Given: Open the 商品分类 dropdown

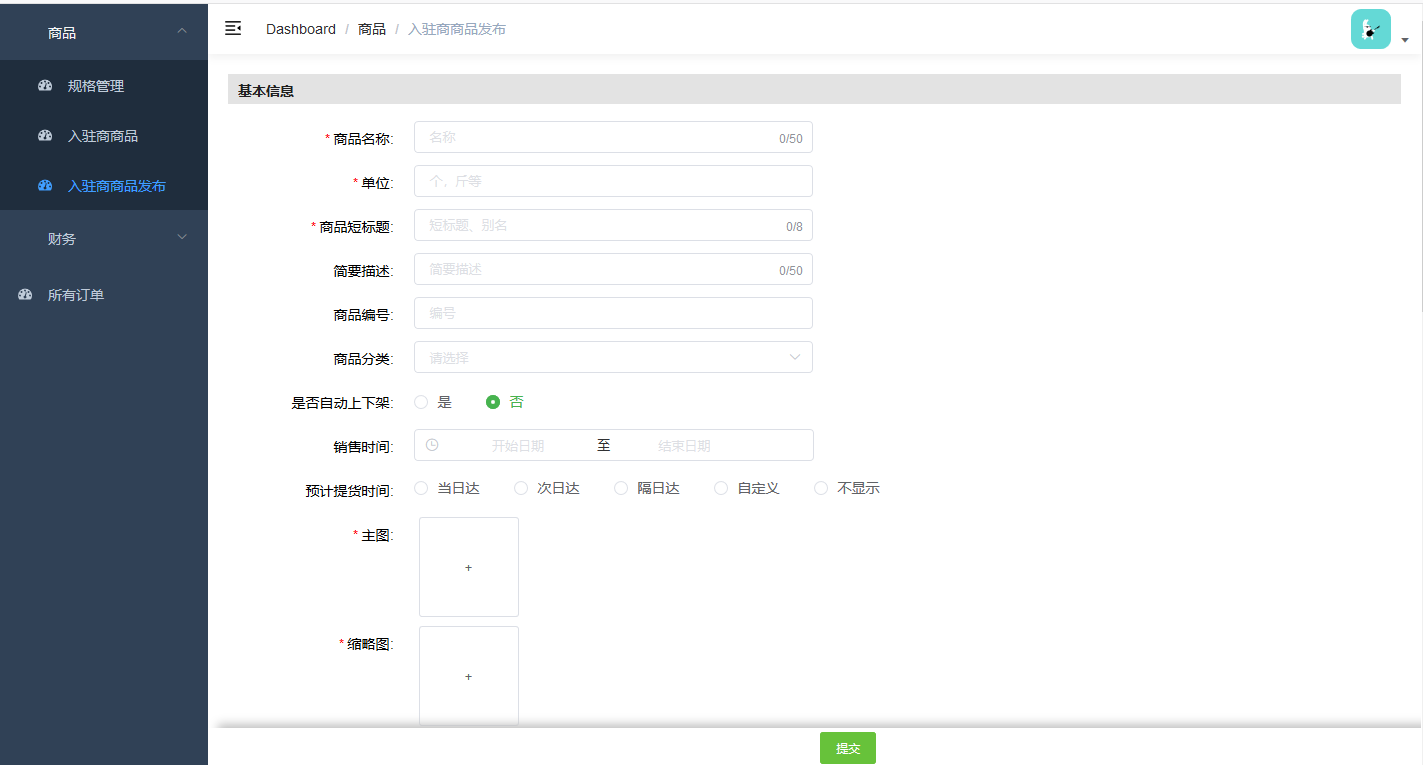Looking at the screenshot, I should (x=612, y=357).
